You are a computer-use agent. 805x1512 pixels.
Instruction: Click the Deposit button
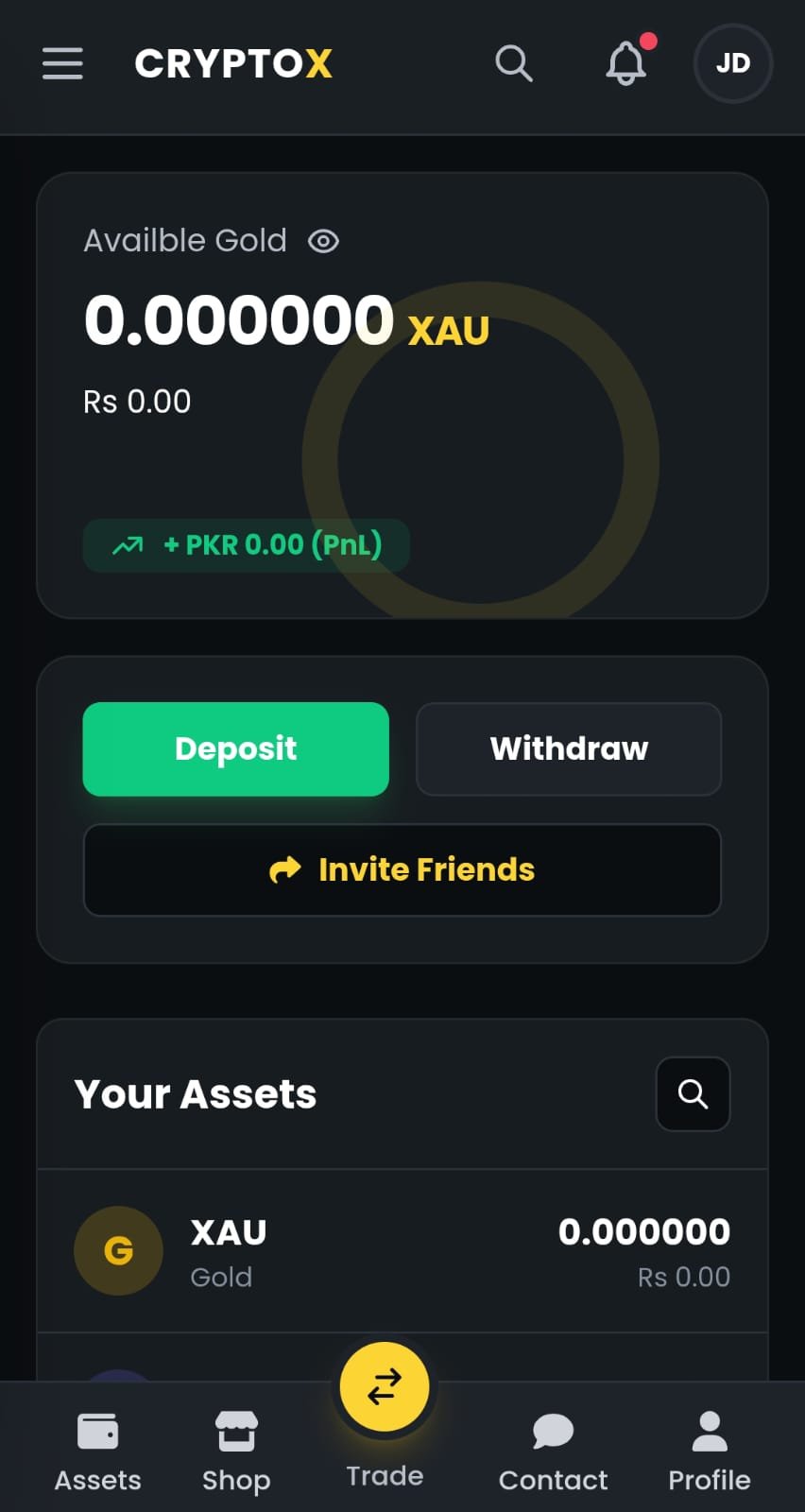point(236,748)
